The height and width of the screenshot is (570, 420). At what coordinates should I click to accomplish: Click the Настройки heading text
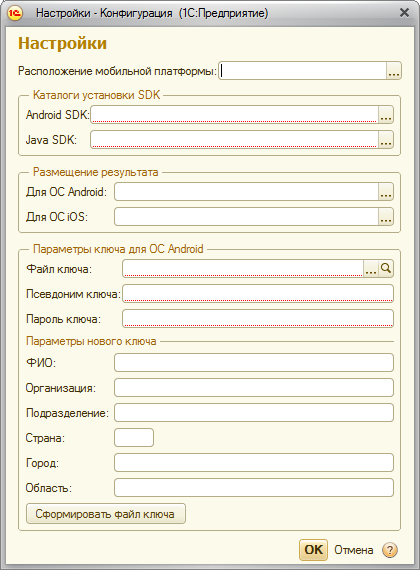point(63,43)
